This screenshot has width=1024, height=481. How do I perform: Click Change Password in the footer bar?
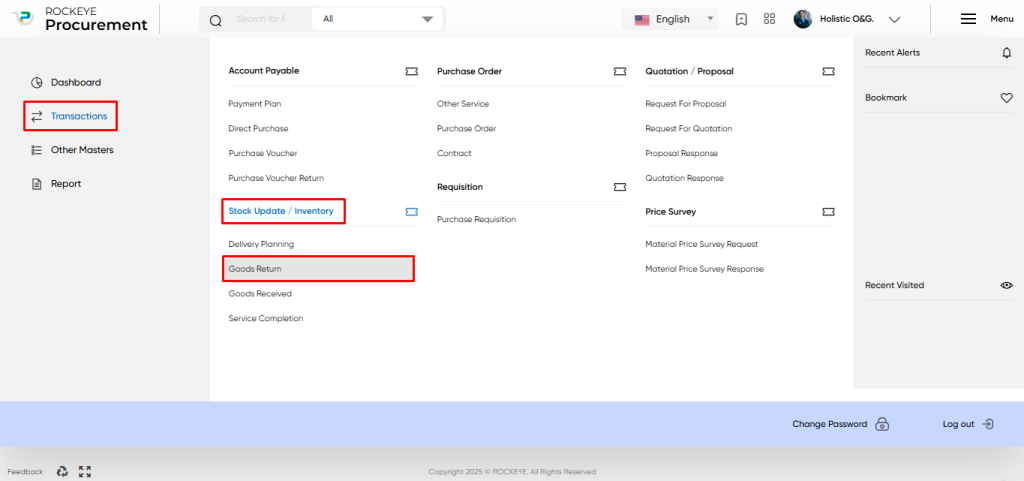(840, 424)
